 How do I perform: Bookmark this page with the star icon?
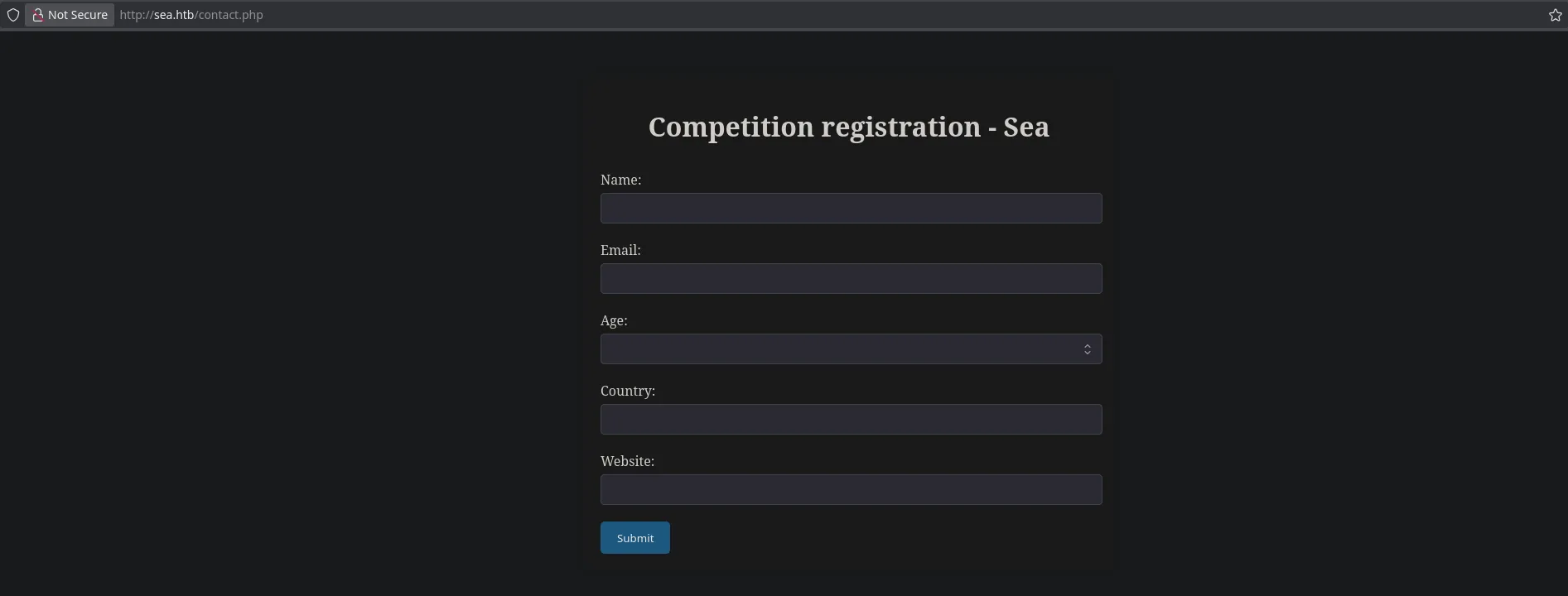click(x=1555, y=15)
